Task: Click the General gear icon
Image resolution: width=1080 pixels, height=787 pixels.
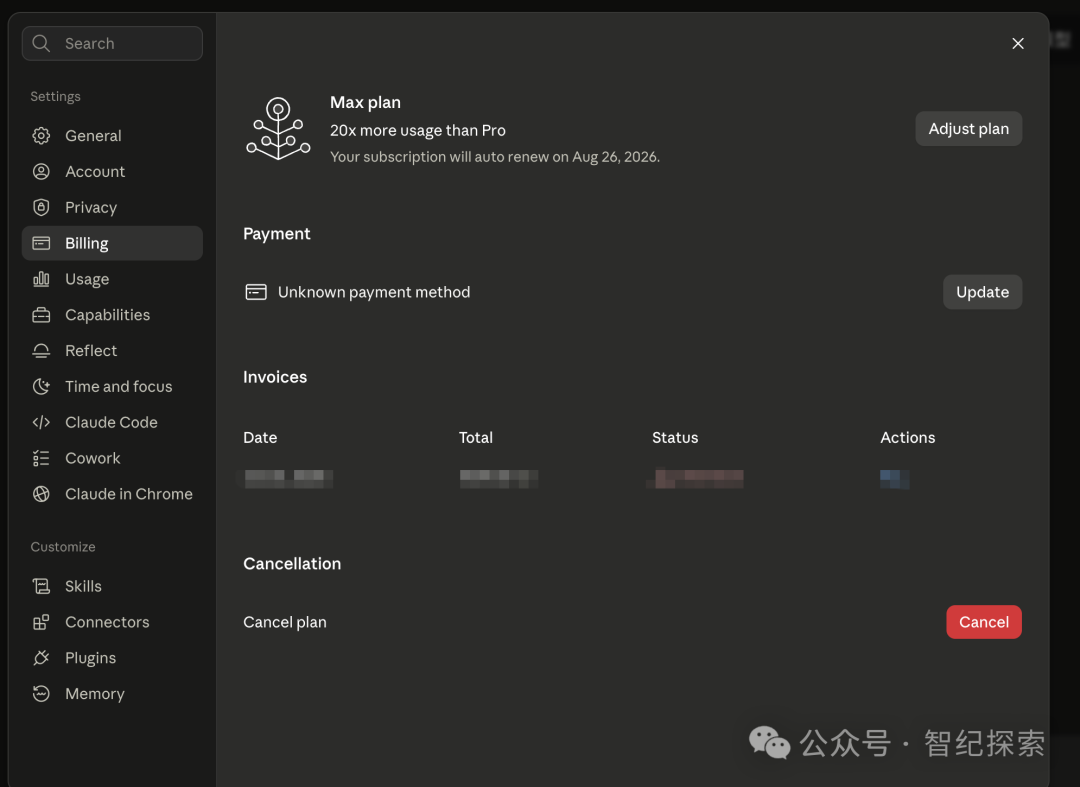Action: coord(41,136)
